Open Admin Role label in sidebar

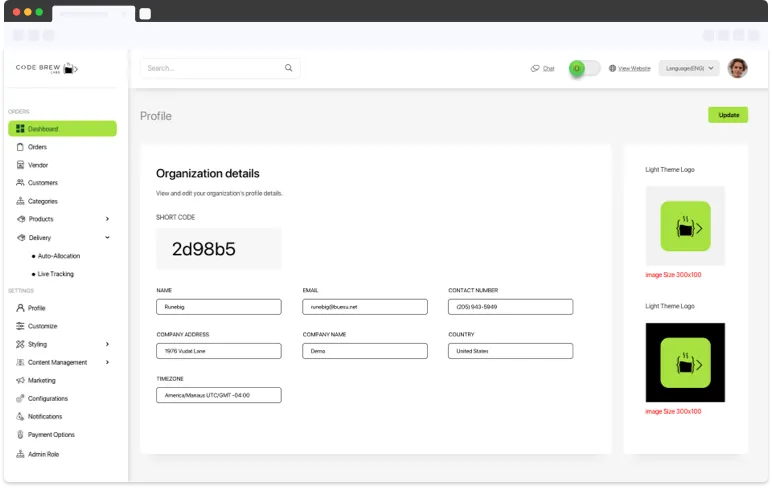coord(43,454)
